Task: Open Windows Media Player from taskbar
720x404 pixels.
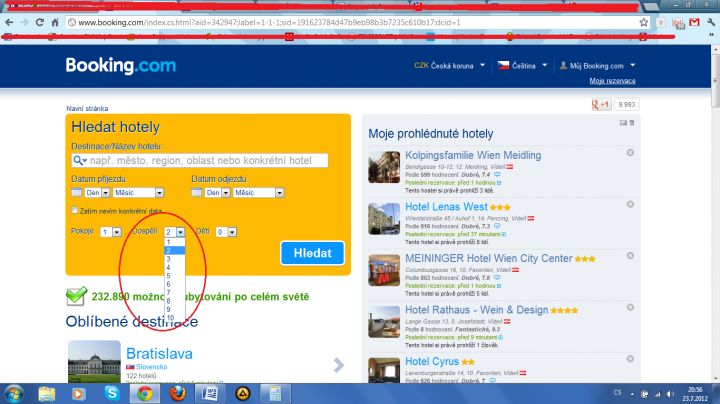Action: click(x=78, y=394)
